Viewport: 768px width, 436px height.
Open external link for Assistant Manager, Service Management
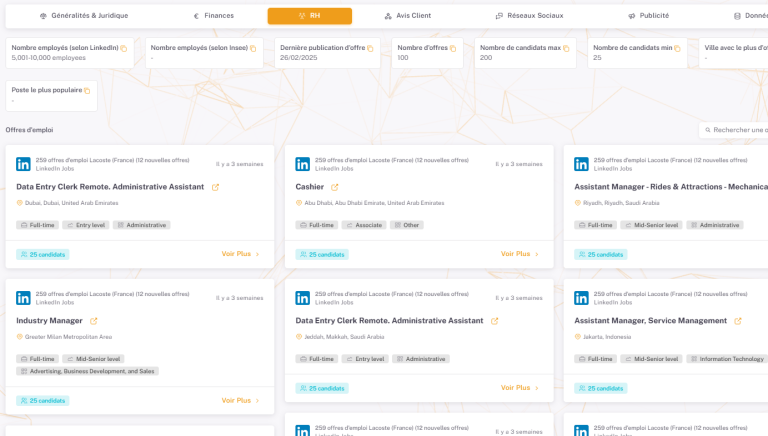(x=738, y=321)
